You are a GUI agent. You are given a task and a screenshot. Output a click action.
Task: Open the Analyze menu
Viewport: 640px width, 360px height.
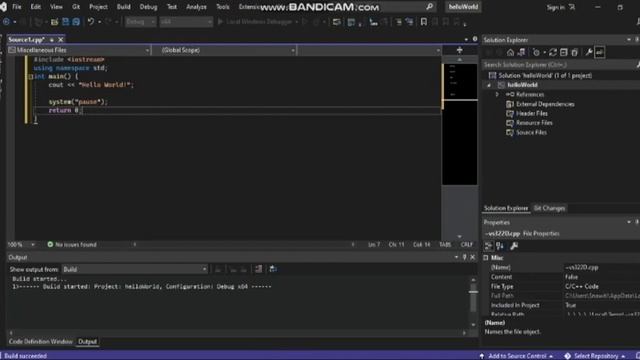click(x=196, y=7)
